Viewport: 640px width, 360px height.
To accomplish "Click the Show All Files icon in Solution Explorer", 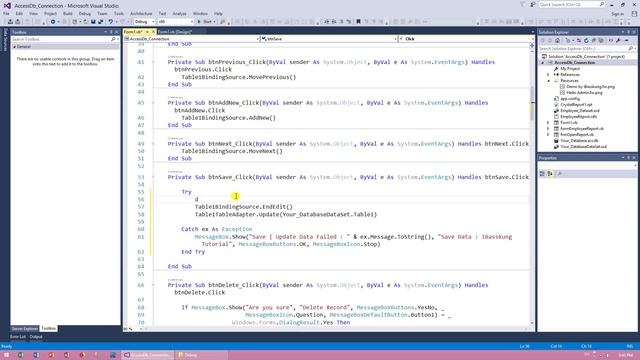I will pyautogui.click(x=601, y=41).
